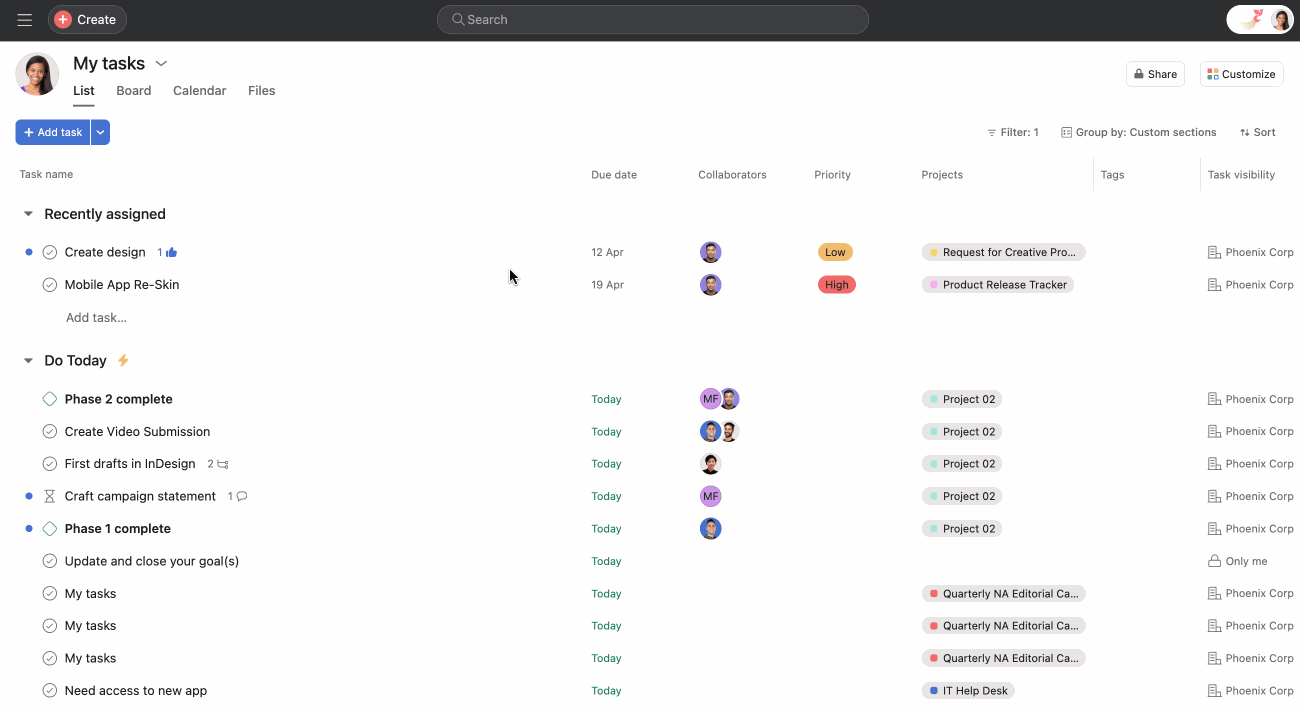1300x710 pixels.
Task: Click the High priority tag on Mobile App Re-Skin
Action: click(x=836, y=285)
